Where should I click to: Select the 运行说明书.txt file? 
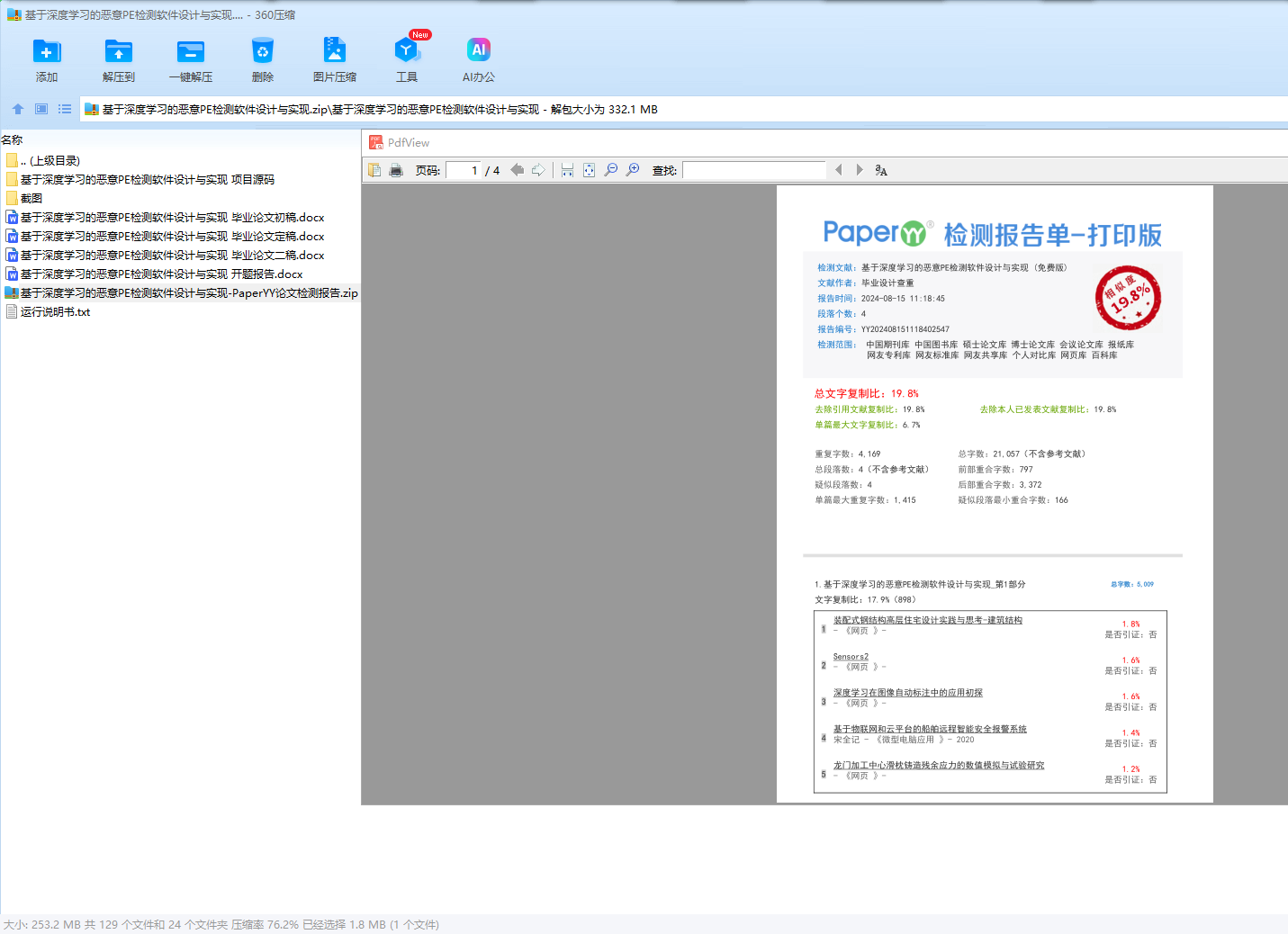[x=49, y=311]
